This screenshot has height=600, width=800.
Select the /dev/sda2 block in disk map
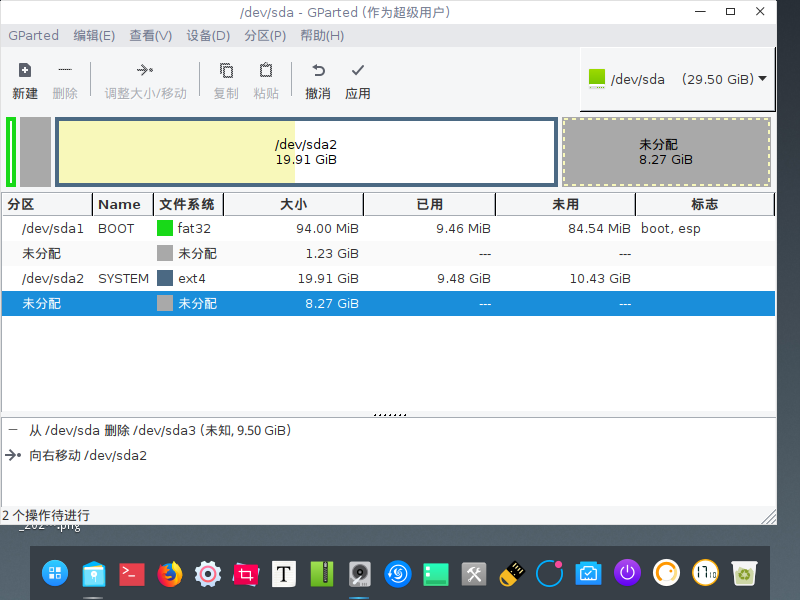[x=306, y=152]
